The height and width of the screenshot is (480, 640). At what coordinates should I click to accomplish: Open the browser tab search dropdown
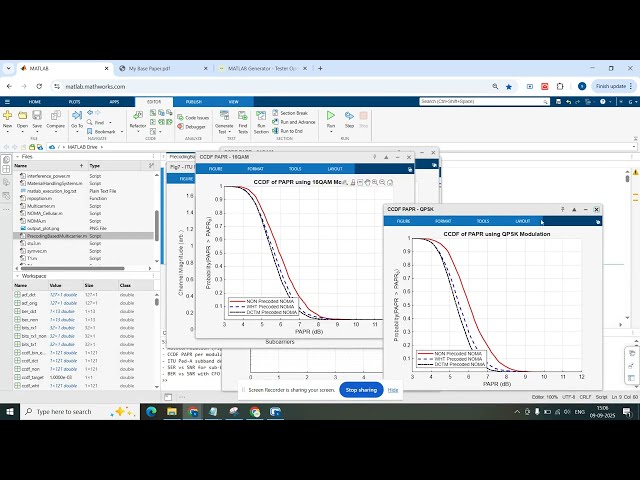point(8,69)
